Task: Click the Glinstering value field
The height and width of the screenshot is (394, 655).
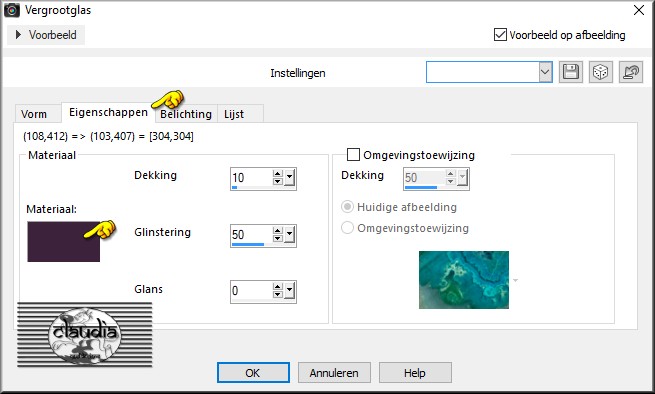Action: click(251, 234)
